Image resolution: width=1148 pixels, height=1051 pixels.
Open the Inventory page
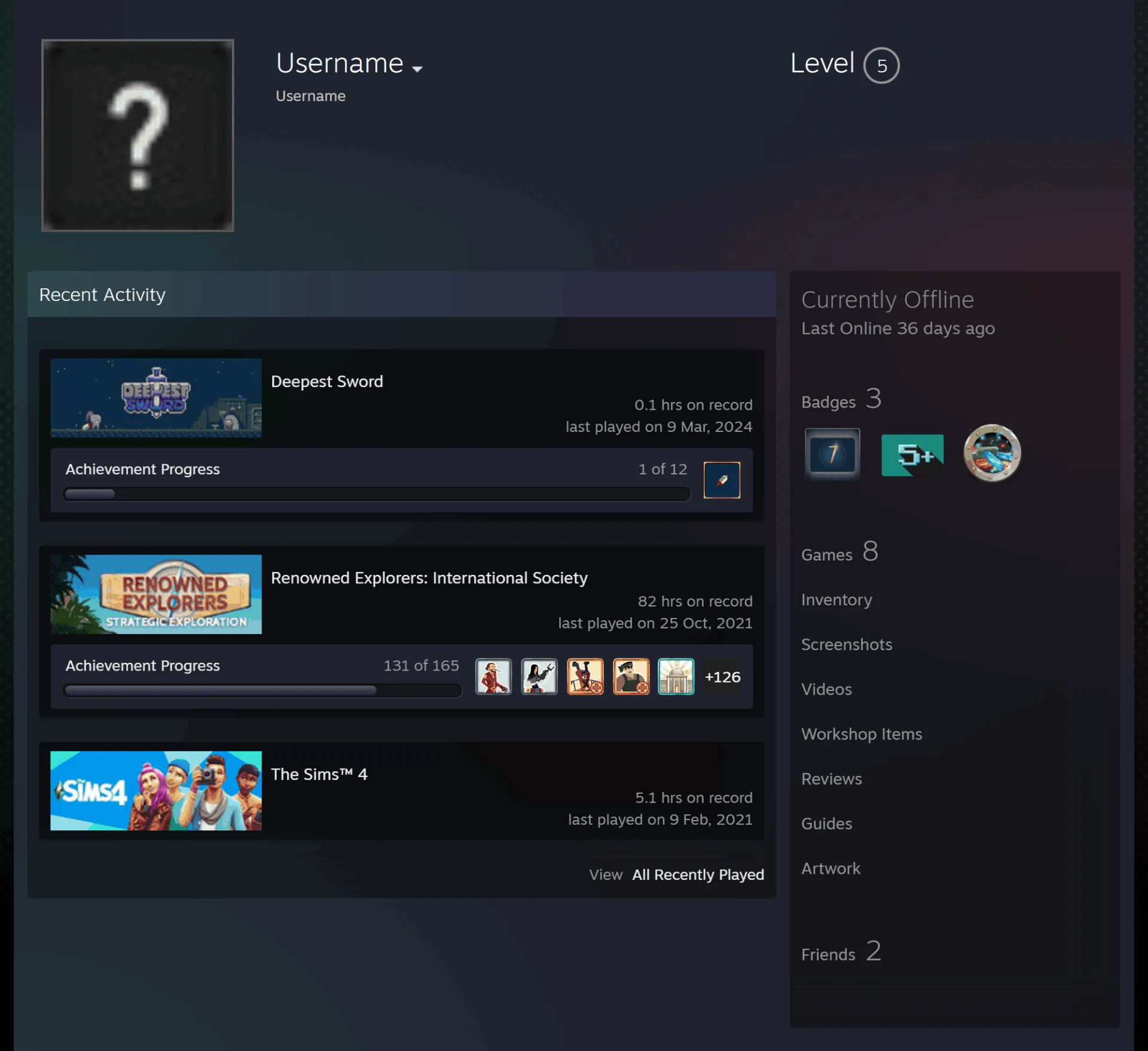point(836,599)
